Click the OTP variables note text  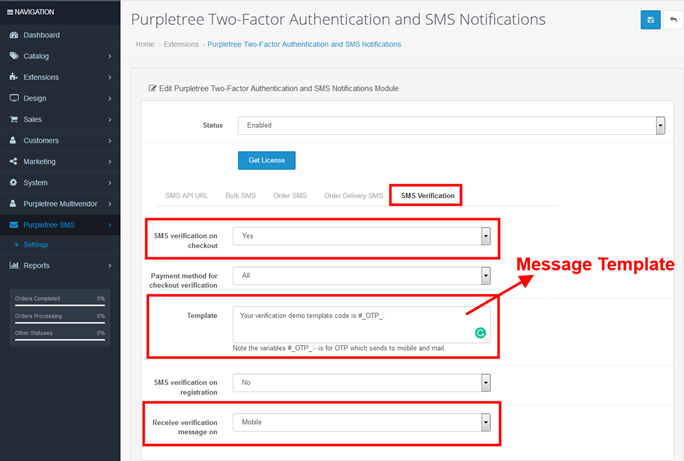[x=339, y=348]
